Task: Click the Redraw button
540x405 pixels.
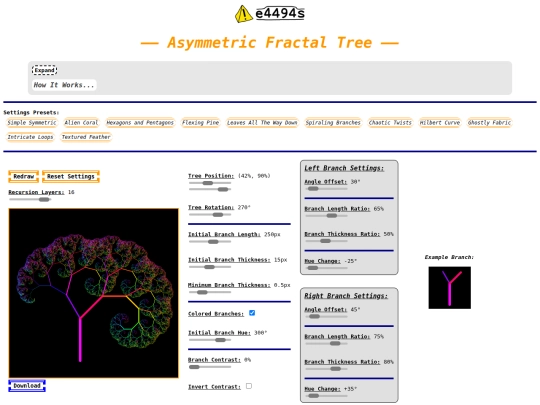Action: (x=23, y=176)
